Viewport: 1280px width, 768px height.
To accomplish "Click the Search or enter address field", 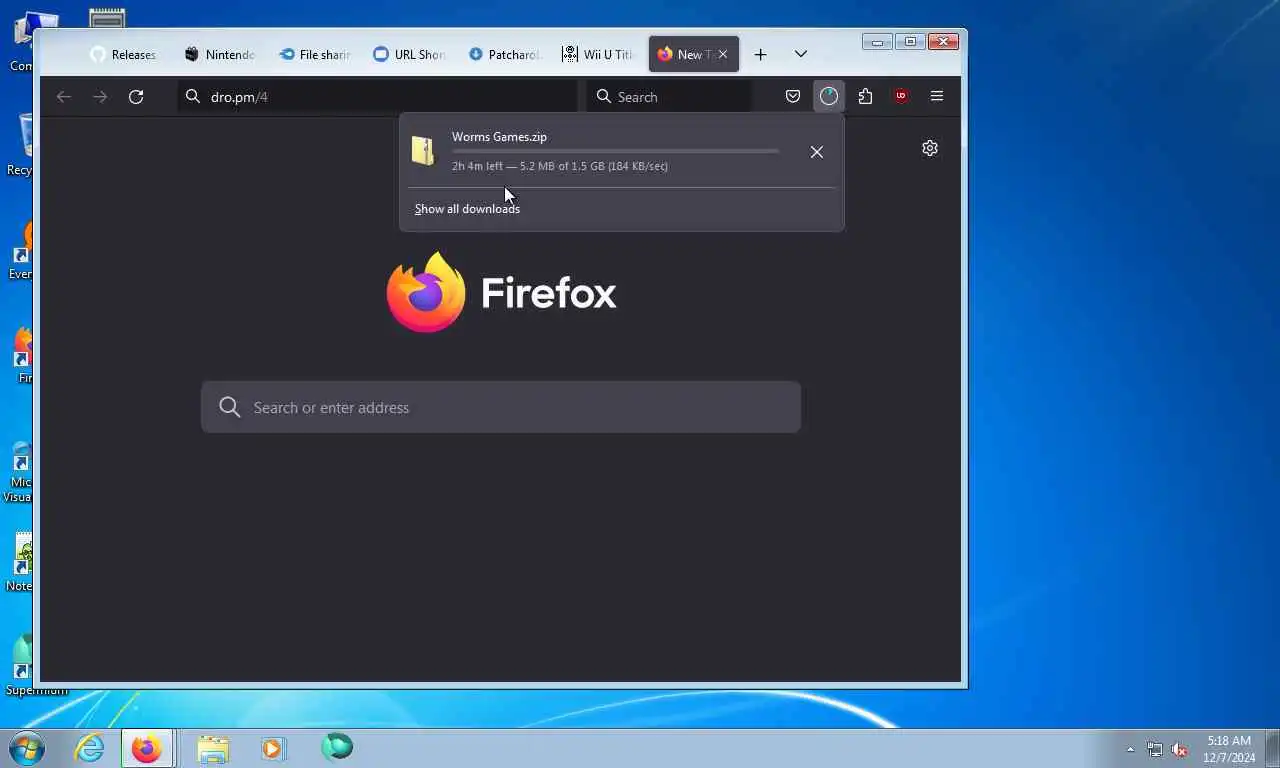I will [501, 407].
